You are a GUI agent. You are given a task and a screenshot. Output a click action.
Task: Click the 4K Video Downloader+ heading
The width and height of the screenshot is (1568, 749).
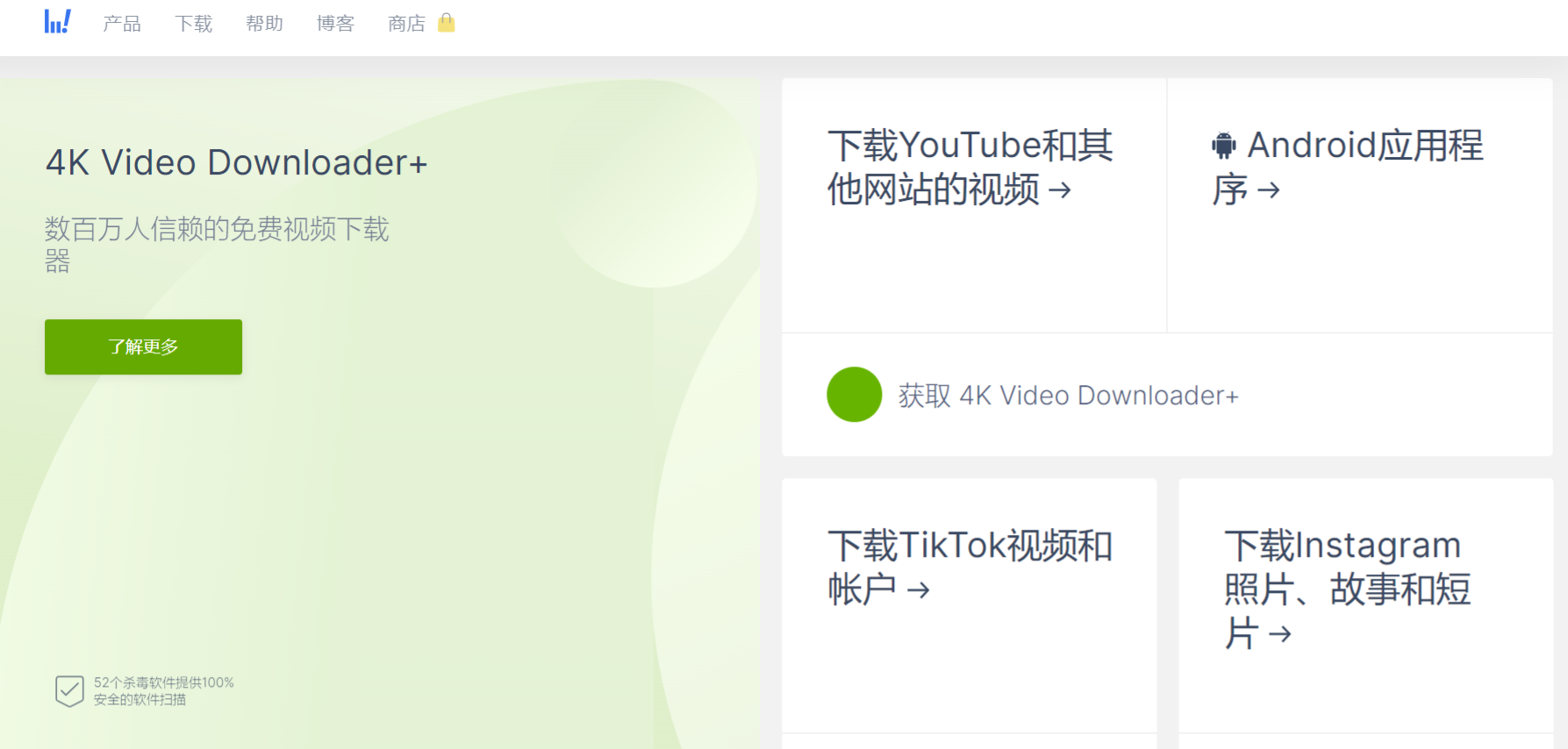[236, 163]
